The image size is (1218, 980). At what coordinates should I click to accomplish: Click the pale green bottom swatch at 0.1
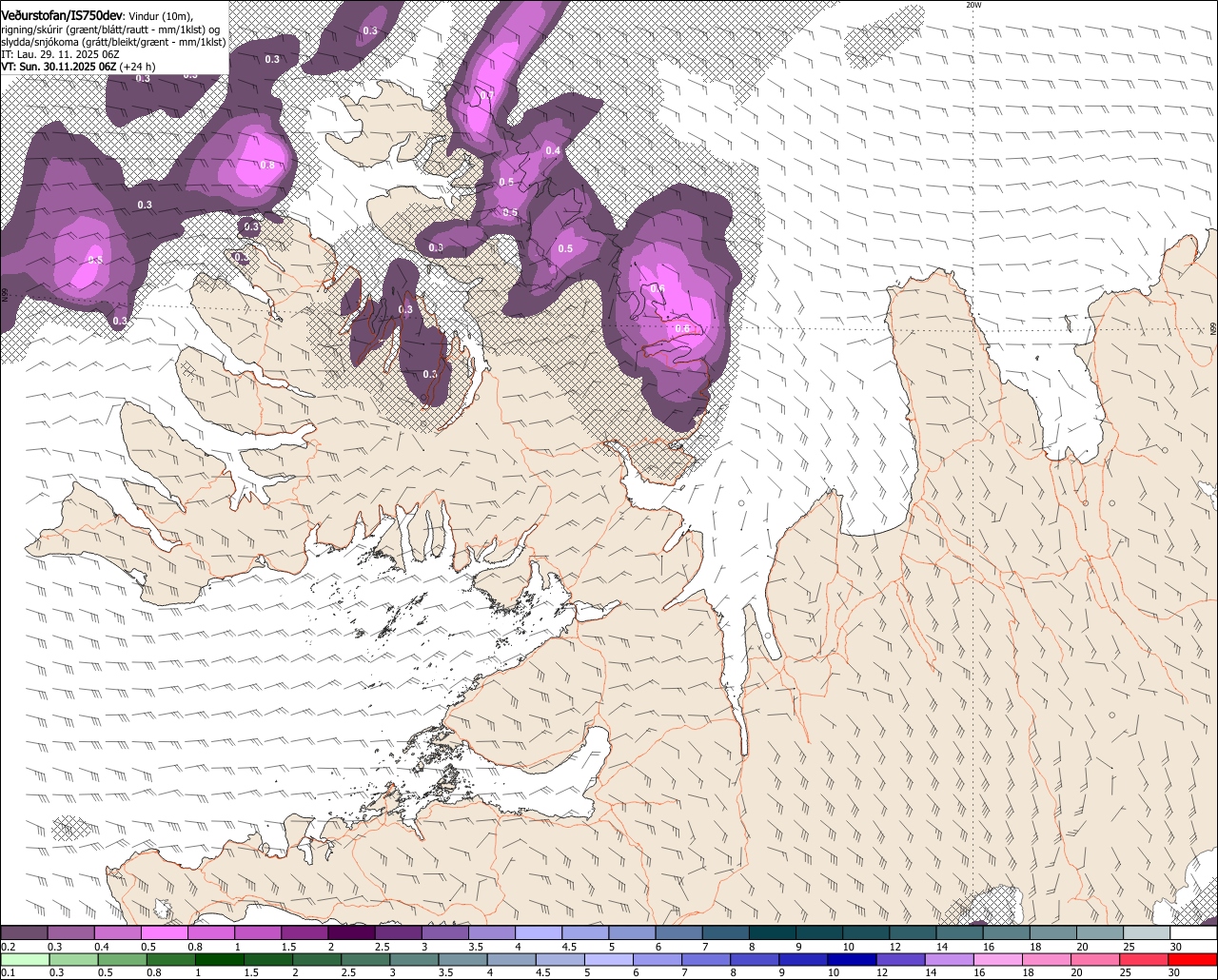tap(24, 959)
